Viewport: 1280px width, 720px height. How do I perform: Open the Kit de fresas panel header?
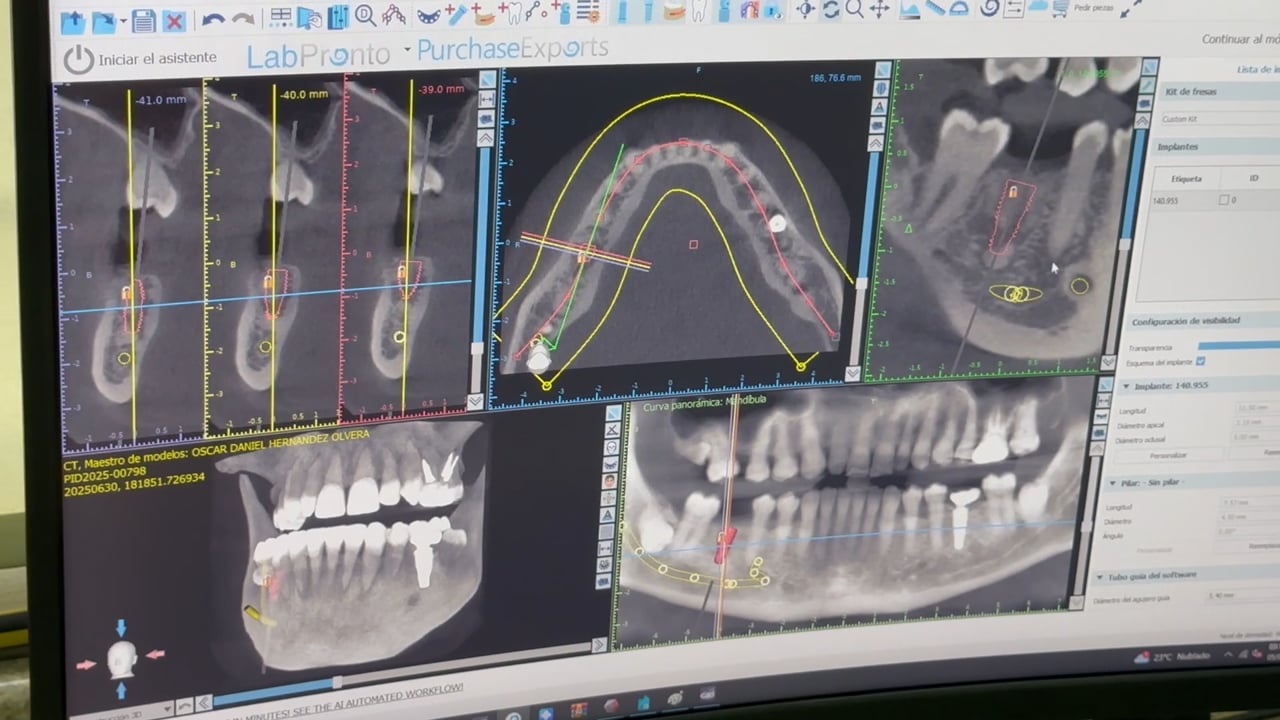click(x=1219, y=91)
